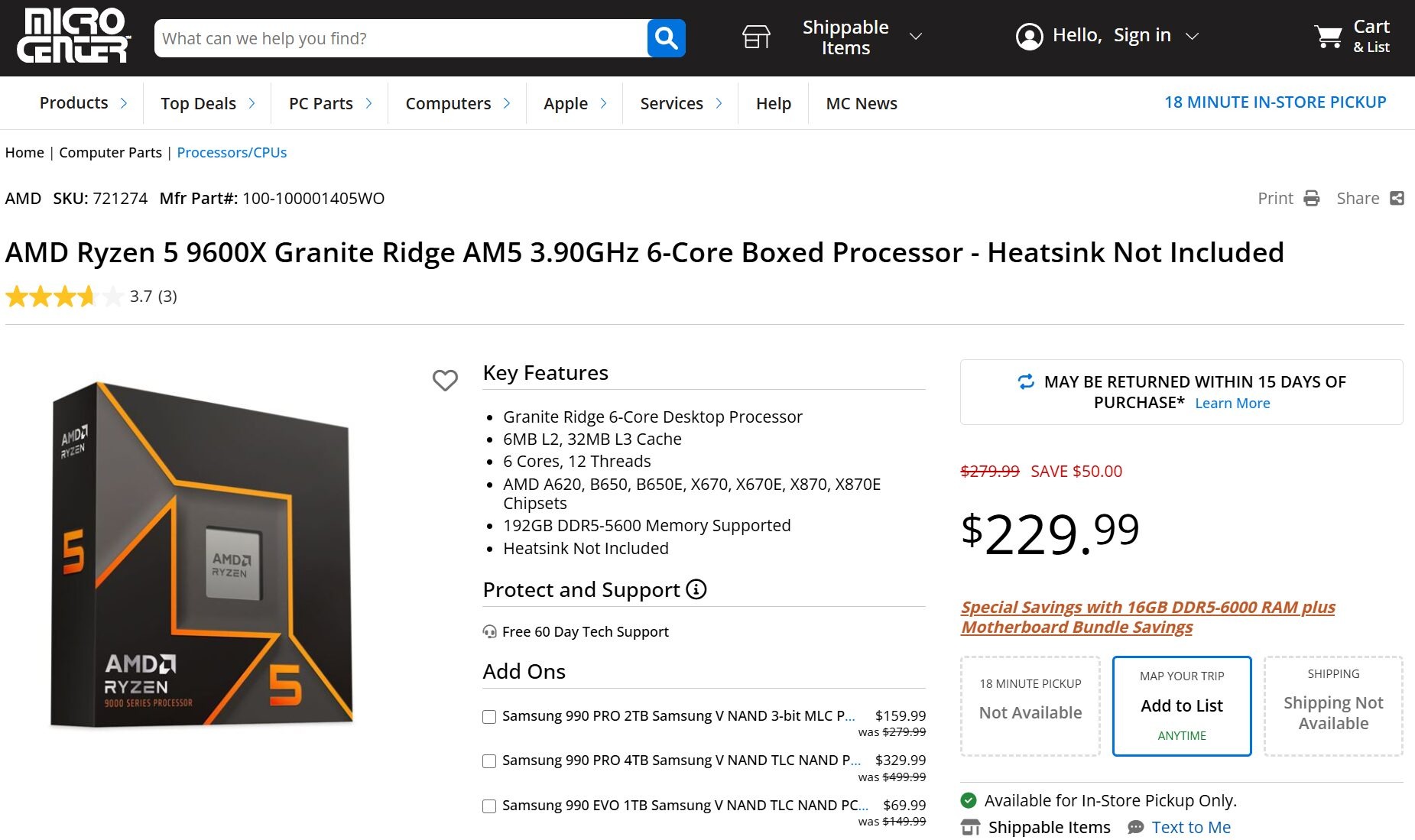Viewport: 1415px width, 840px height.
Task: Expand the Products menu chevron
Action: point(124,103)
